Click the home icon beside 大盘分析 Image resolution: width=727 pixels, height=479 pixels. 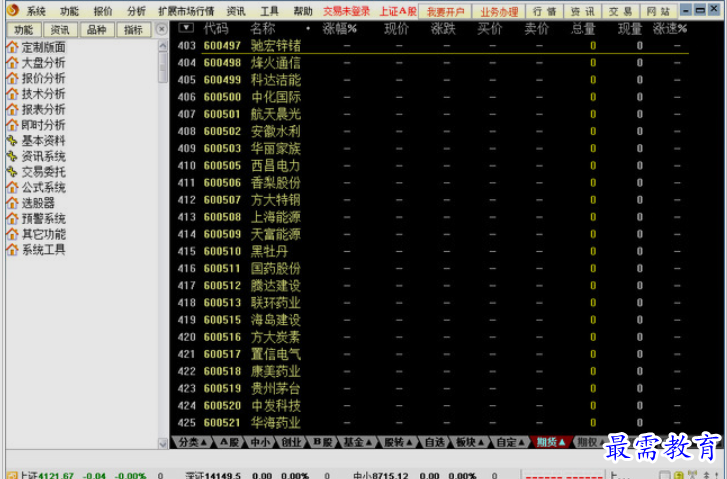12,63
